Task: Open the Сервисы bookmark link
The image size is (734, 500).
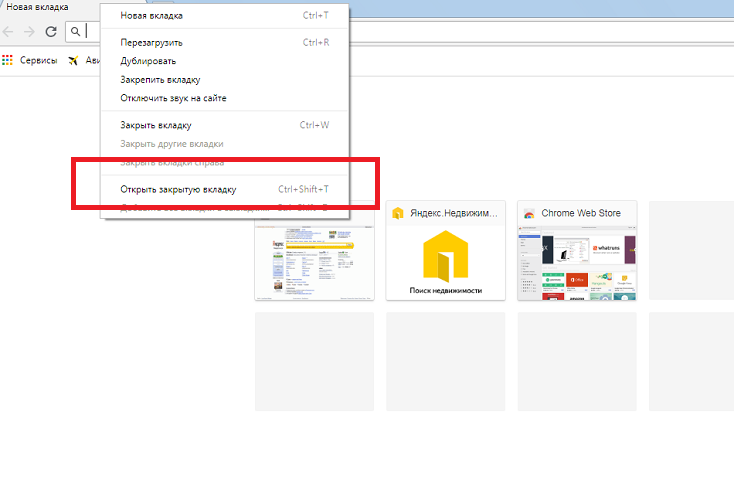Action: pos(38,60)
